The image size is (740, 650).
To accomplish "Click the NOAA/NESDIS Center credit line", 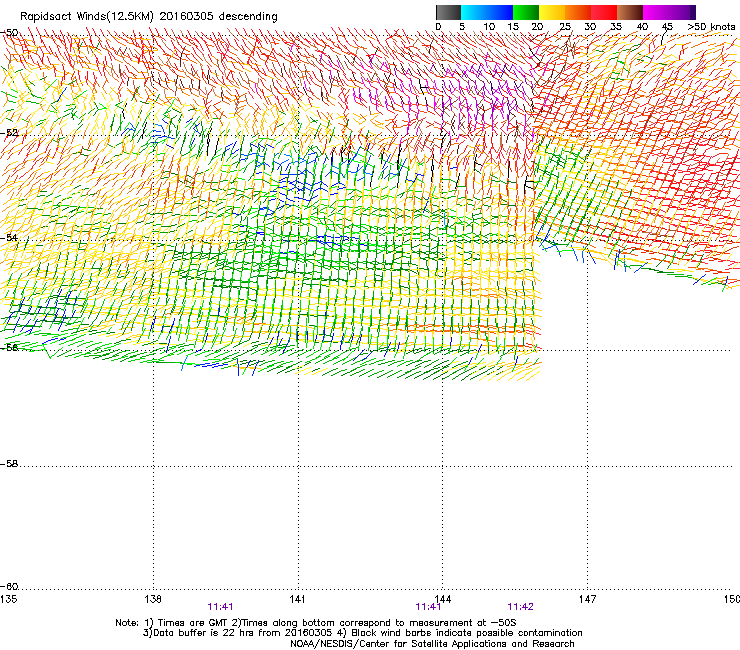I will click(x=432, y=644).
